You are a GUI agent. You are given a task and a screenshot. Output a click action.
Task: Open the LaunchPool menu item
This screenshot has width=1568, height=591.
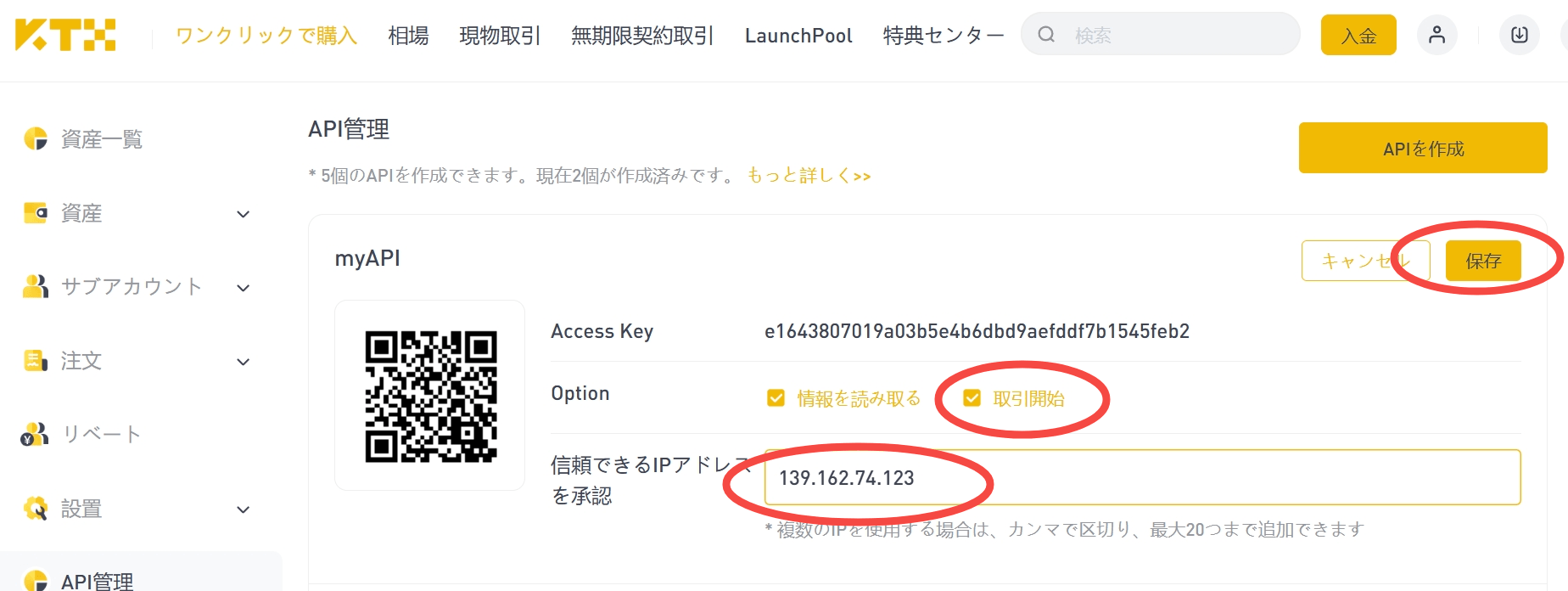(x=798, y=36)
